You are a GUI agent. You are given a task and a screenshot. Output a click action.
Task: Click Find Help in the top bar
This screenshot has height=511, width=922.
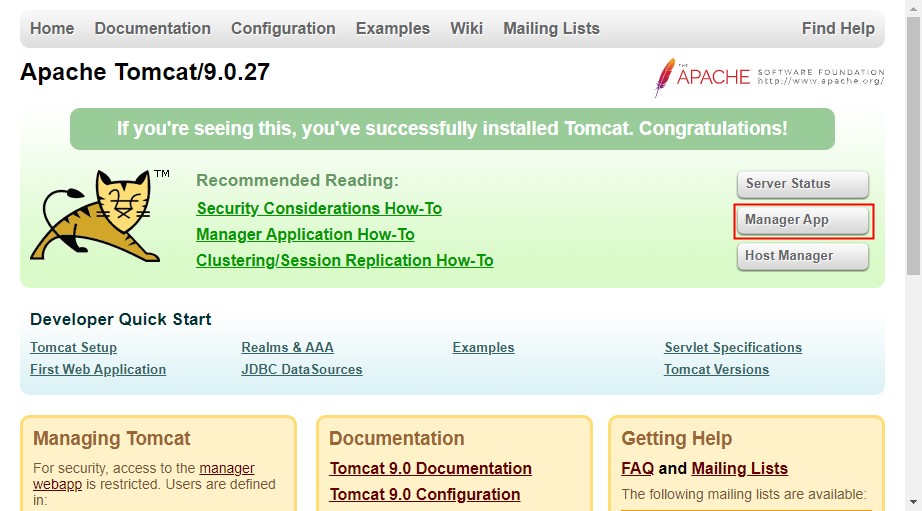pyautogui.click(x=837, y=29)
